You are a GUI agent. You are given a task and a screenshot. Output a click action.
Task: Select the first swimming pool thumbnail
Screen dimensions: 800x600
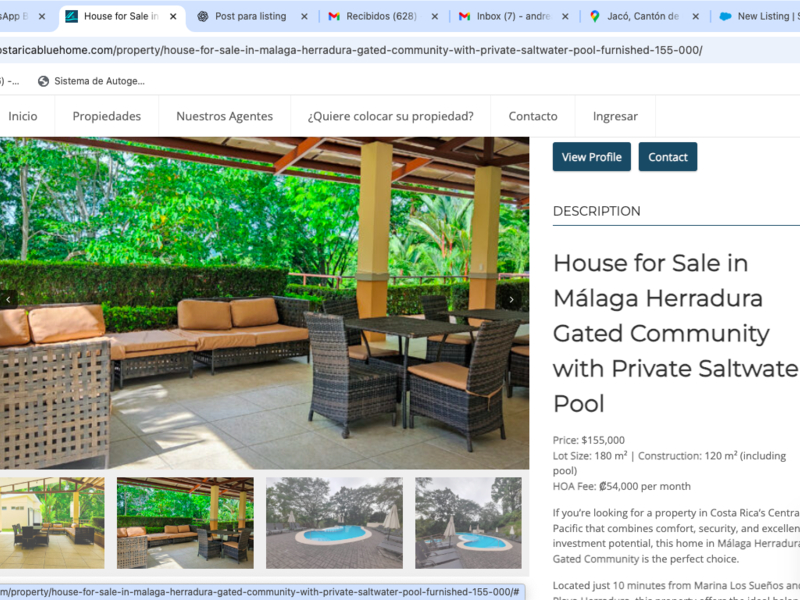tap(334, 522)
